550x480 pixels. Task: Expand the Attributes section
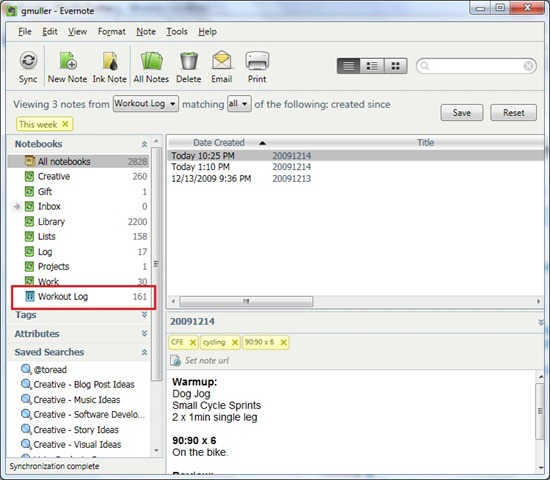(144, 333)
